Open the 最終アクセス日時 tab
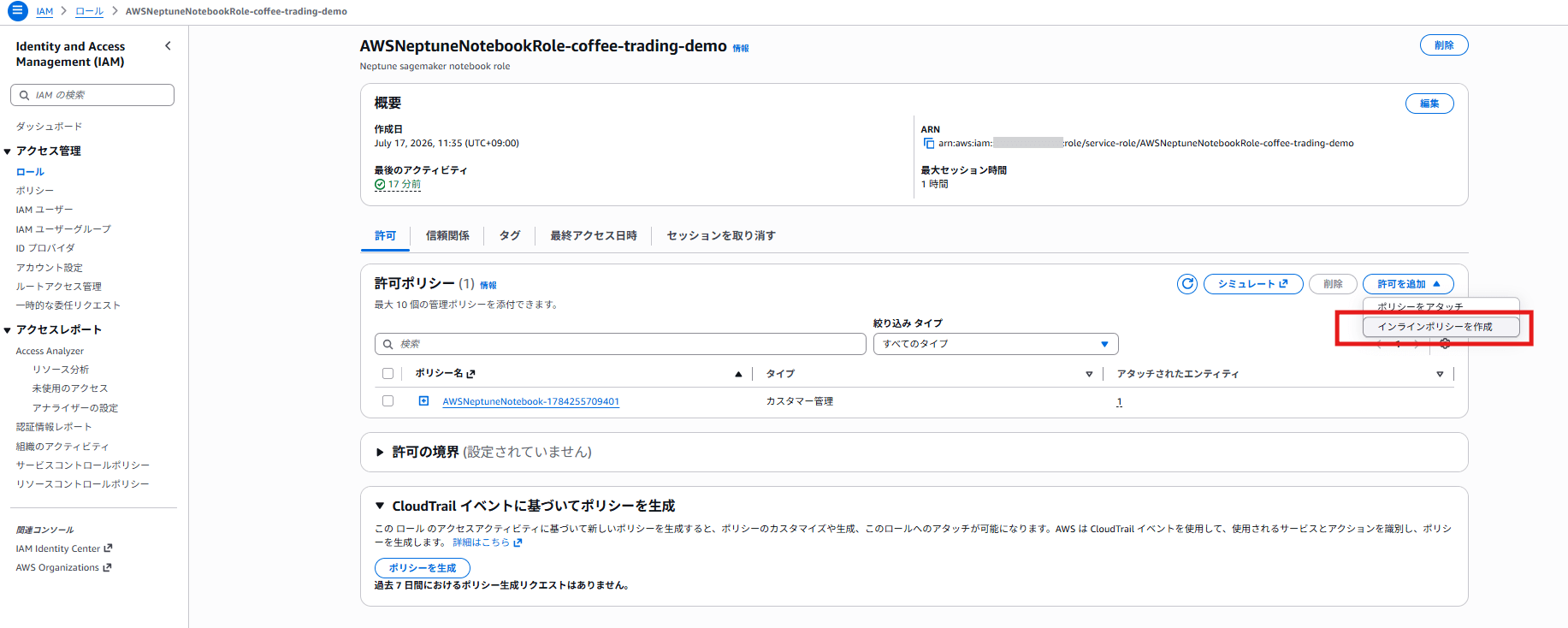Screen dimensions: 1568x628 coord(594,236)
